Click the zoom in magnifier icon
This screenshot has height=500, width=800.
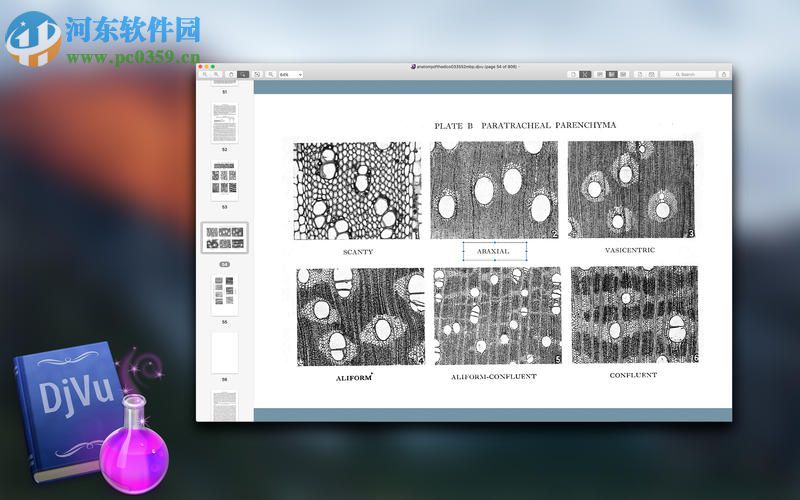[216, 74]
